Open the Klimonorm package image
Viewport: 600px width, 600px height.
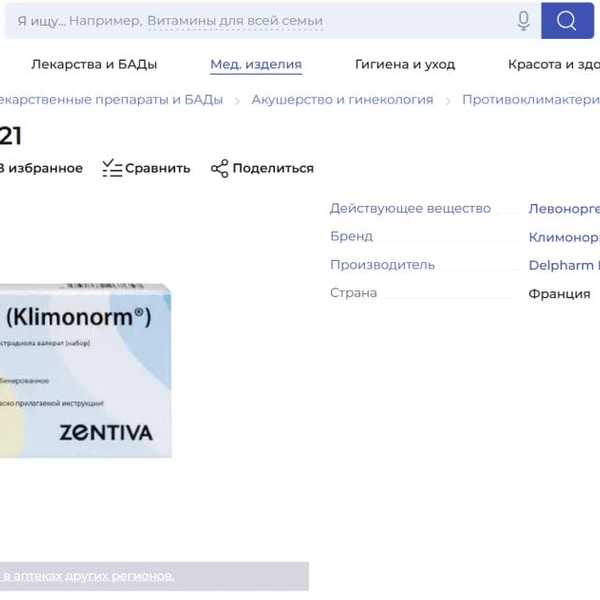85,370
